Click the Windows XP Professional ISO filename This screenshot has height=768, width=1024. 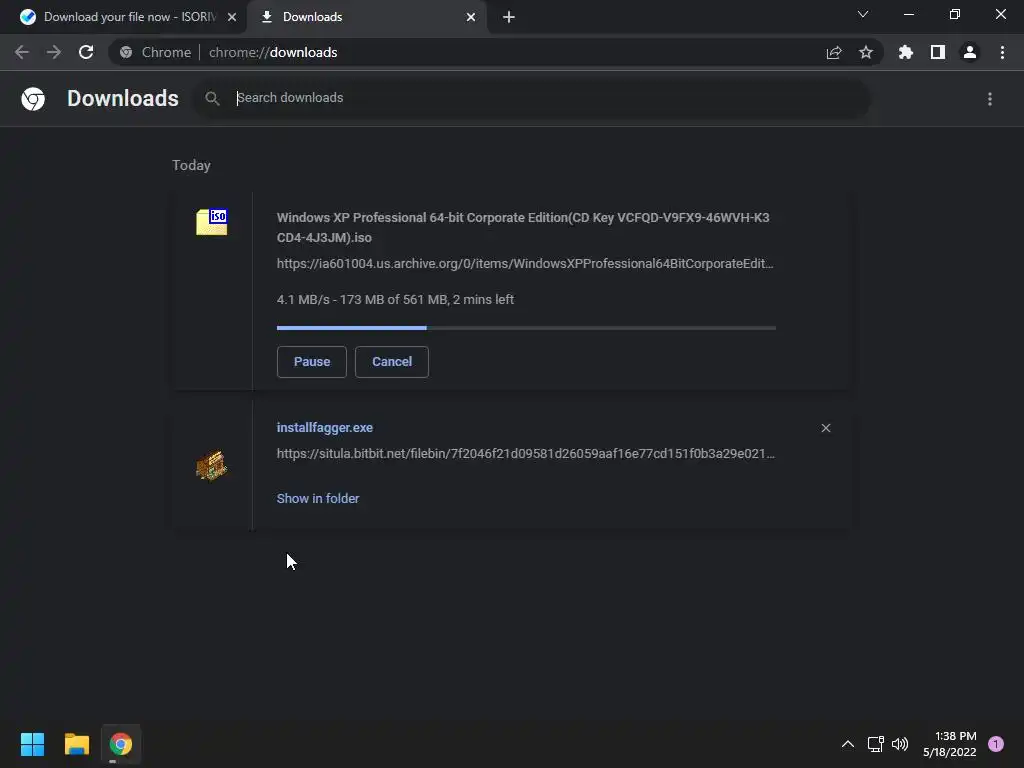tap(523, 227)
